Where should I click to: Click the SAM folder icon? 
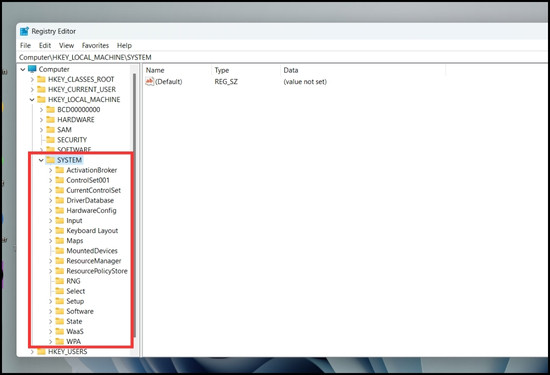(x=51, y=130)
